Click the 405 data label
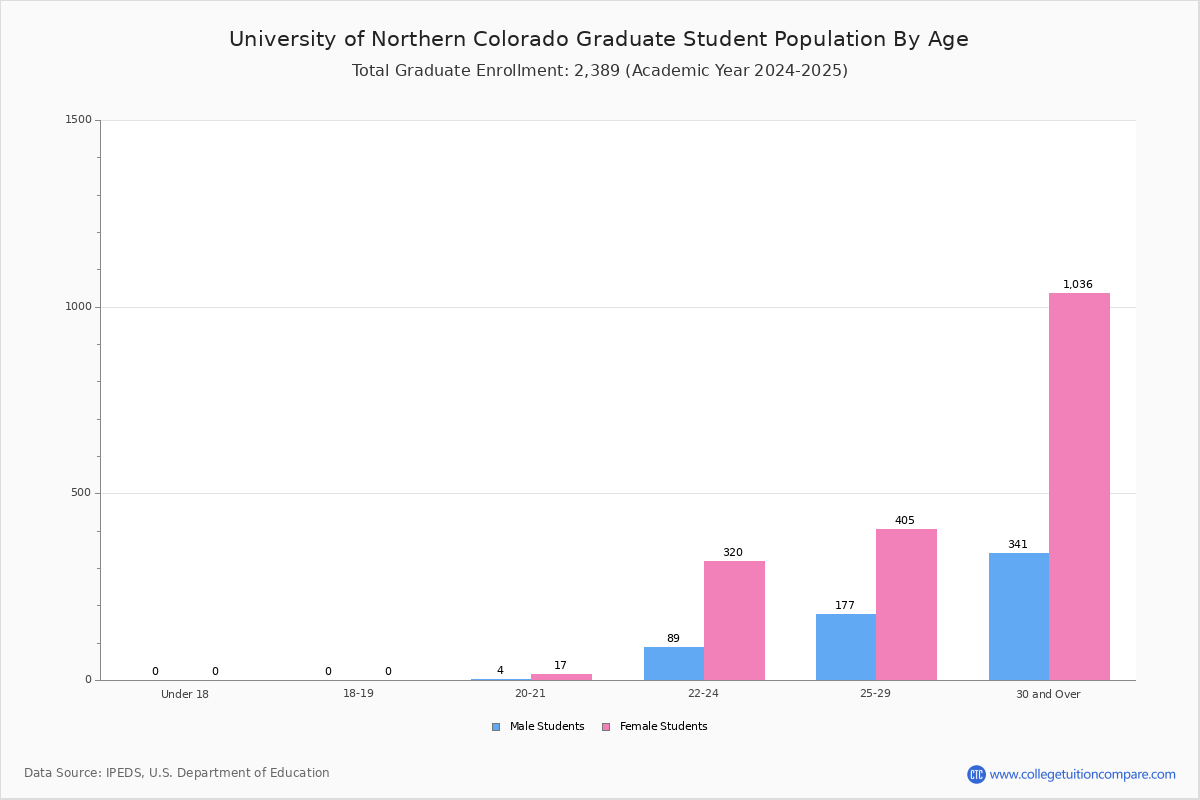 coord(905,521)
